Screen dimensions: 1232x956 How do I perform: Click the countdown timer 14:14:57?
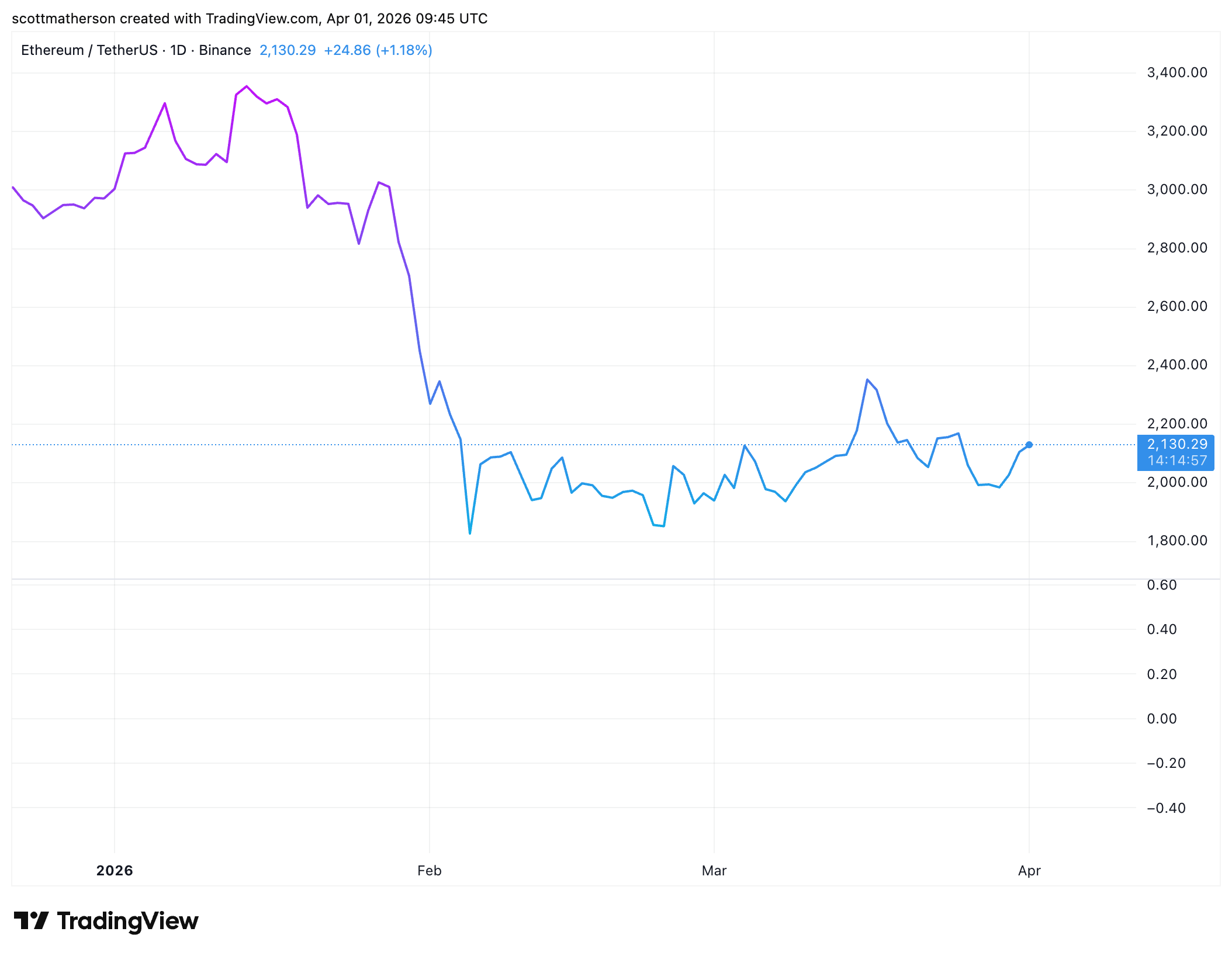[x=1176, y=460]
